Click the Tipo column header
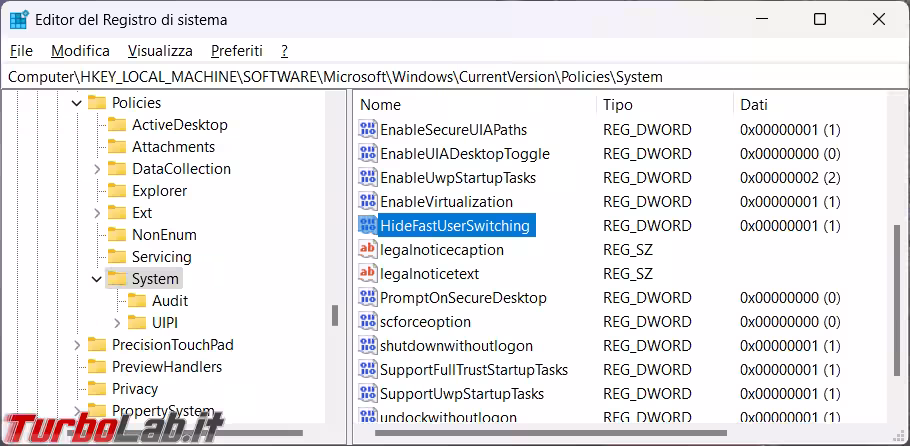Viewport: 910px width, 446px height. coord(617,104)
